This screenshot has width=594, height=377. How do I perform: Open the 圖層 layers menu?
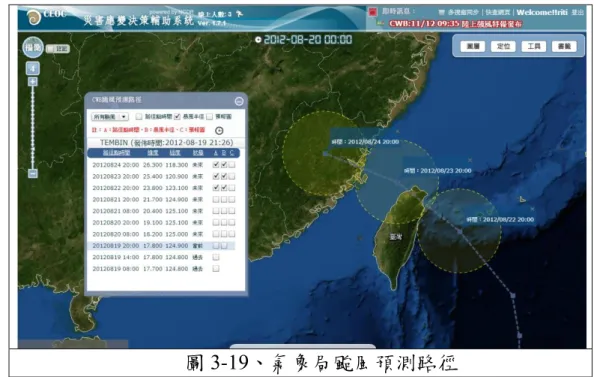(x=473, y=46)
